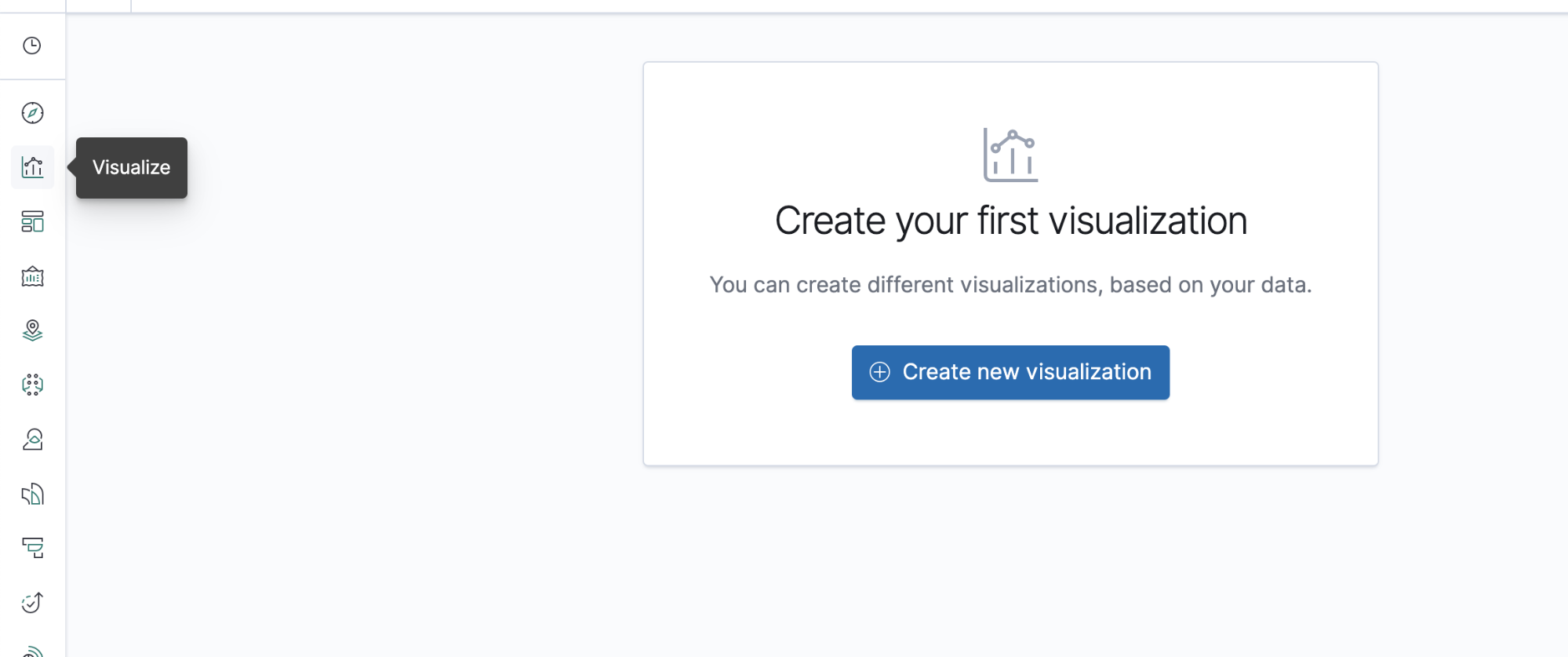Open the Machine Learning sidebar icon
Viewport: 1568px width, 657px height.
click(32, 385)
